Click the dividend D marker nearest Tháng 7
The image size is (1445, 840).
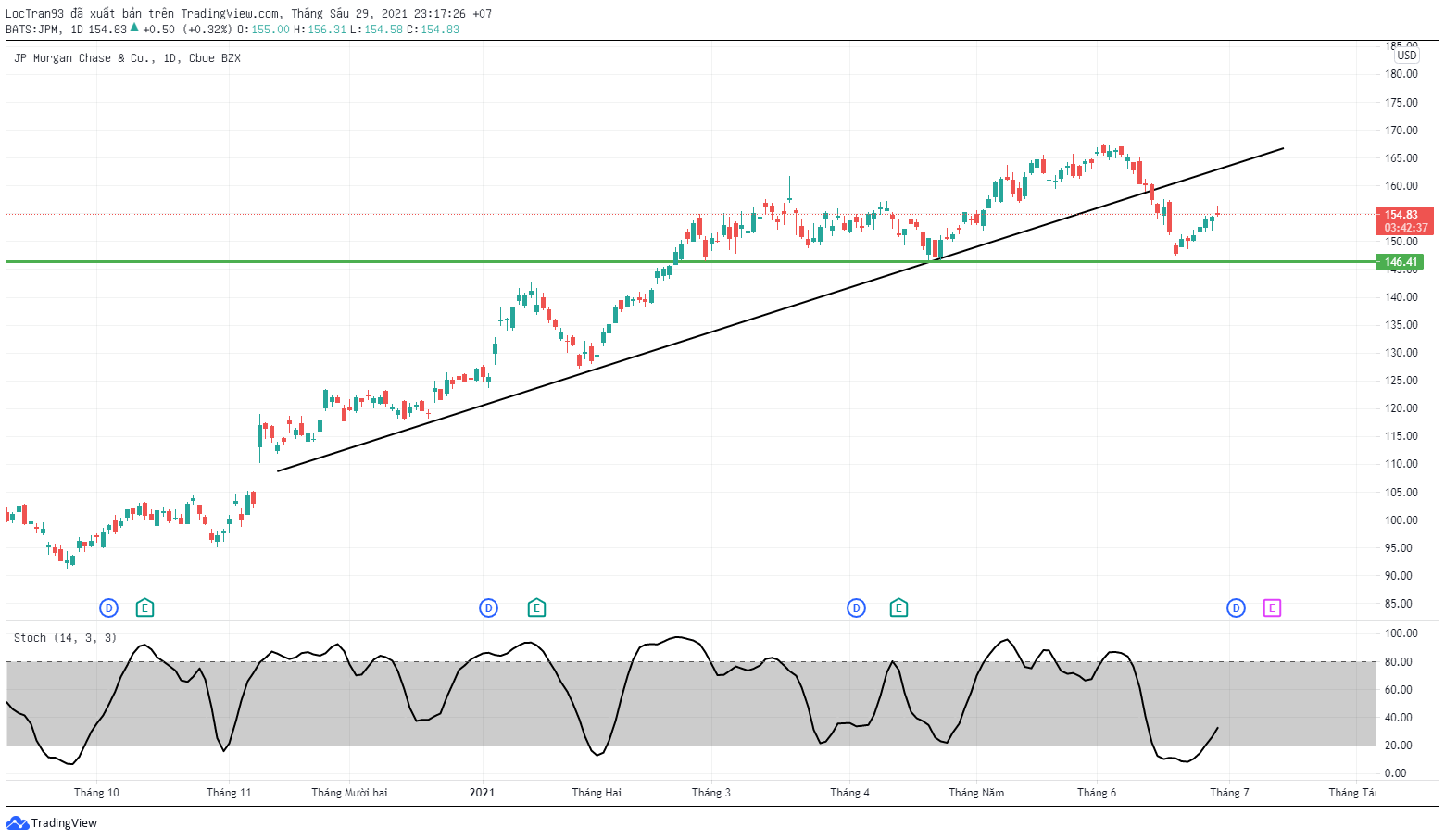click(1237, 608)
